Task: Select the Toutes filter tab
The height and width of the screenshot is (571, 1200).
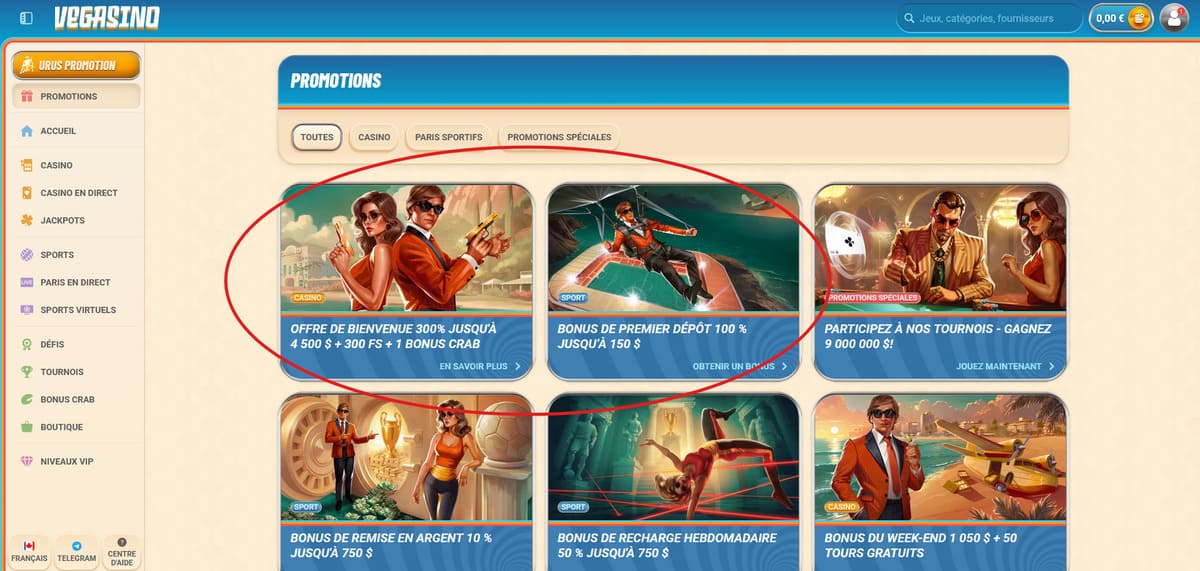Action: (x=317, y=137)
